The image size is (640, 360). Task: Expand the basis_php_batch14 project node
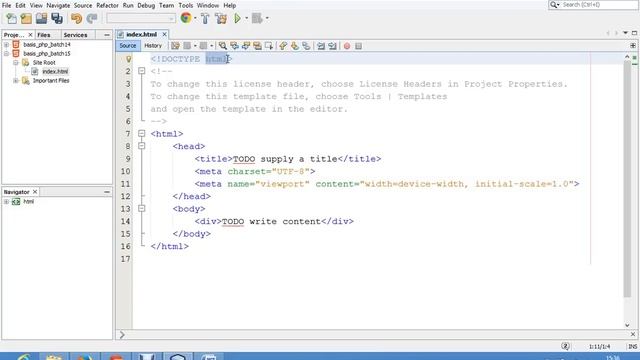6,44
